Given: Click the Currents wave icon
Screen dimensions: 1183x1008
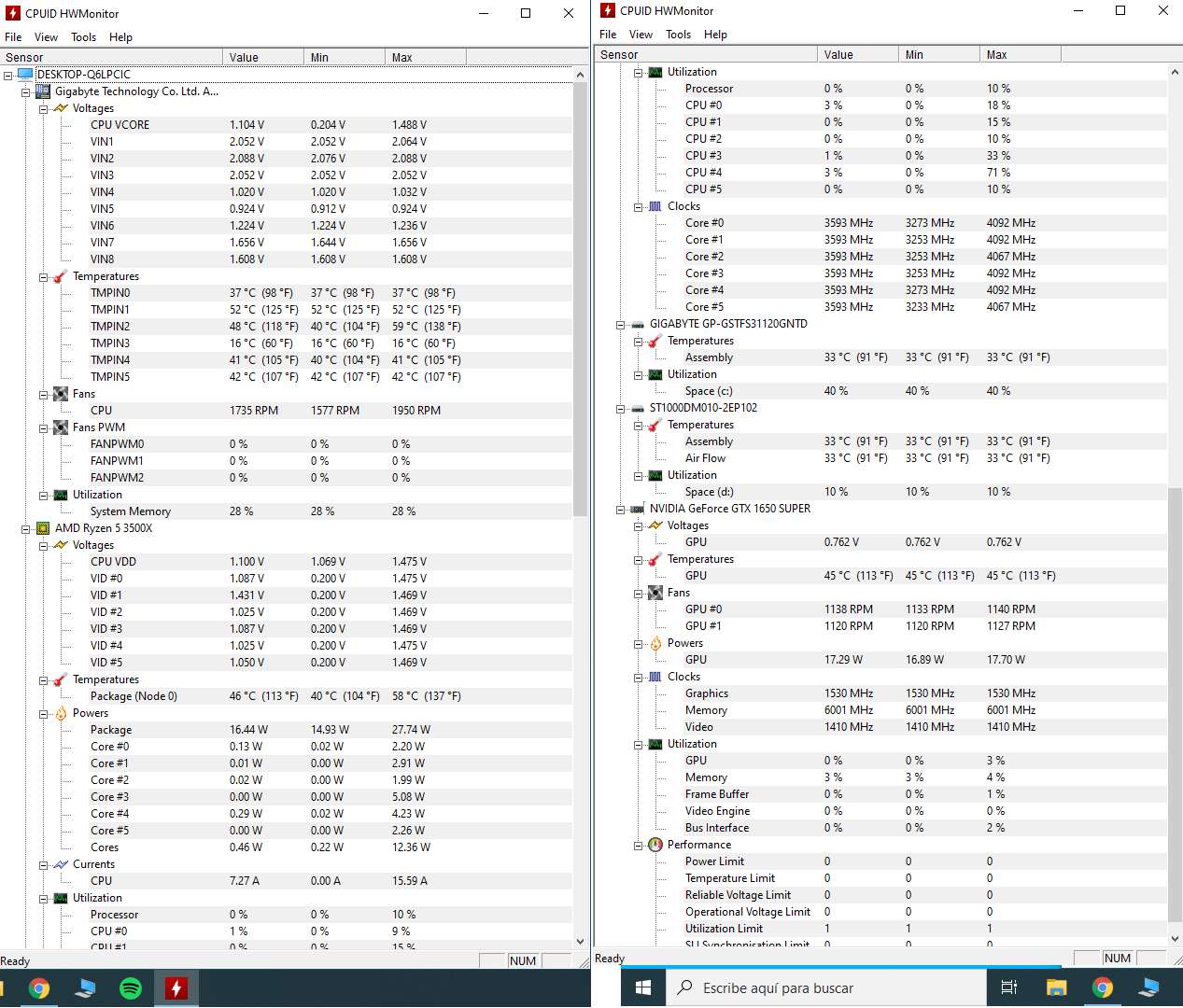Looking at the screenshot, I should 61,864.
